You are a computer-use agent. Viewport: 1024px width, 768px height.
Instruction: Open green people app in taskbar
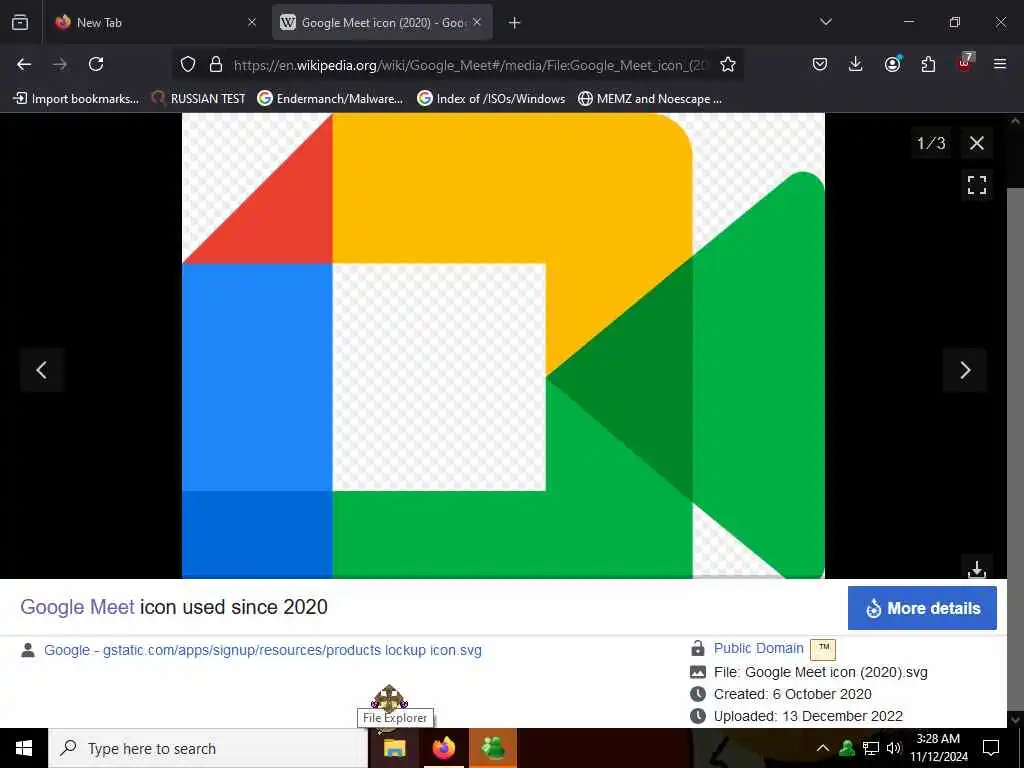coord(493,748)
